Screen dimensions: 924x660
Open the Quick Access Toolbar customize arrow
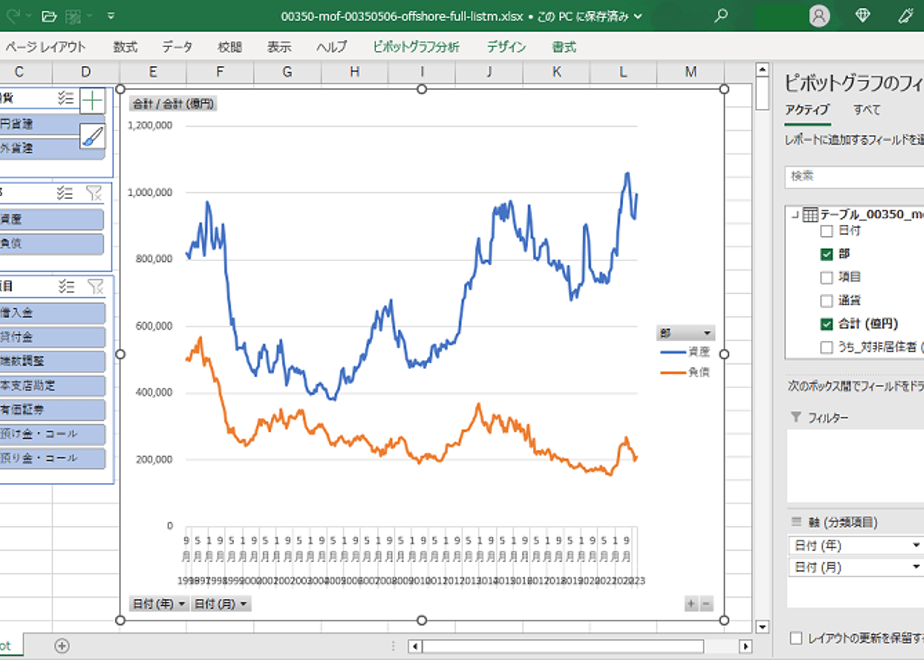[x=111, y=16]
